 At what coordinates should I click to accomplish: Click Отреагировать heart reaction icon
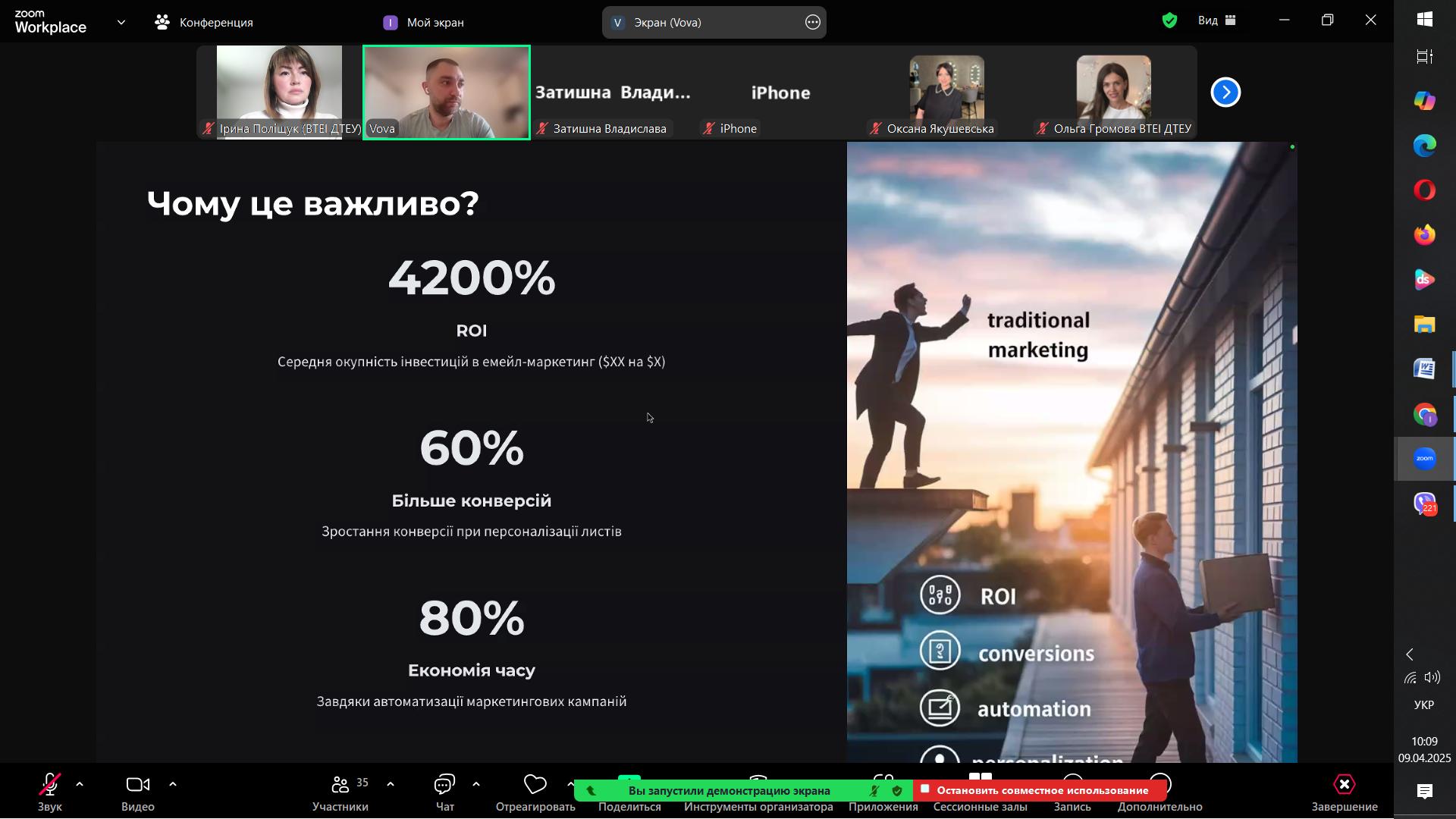535,785
